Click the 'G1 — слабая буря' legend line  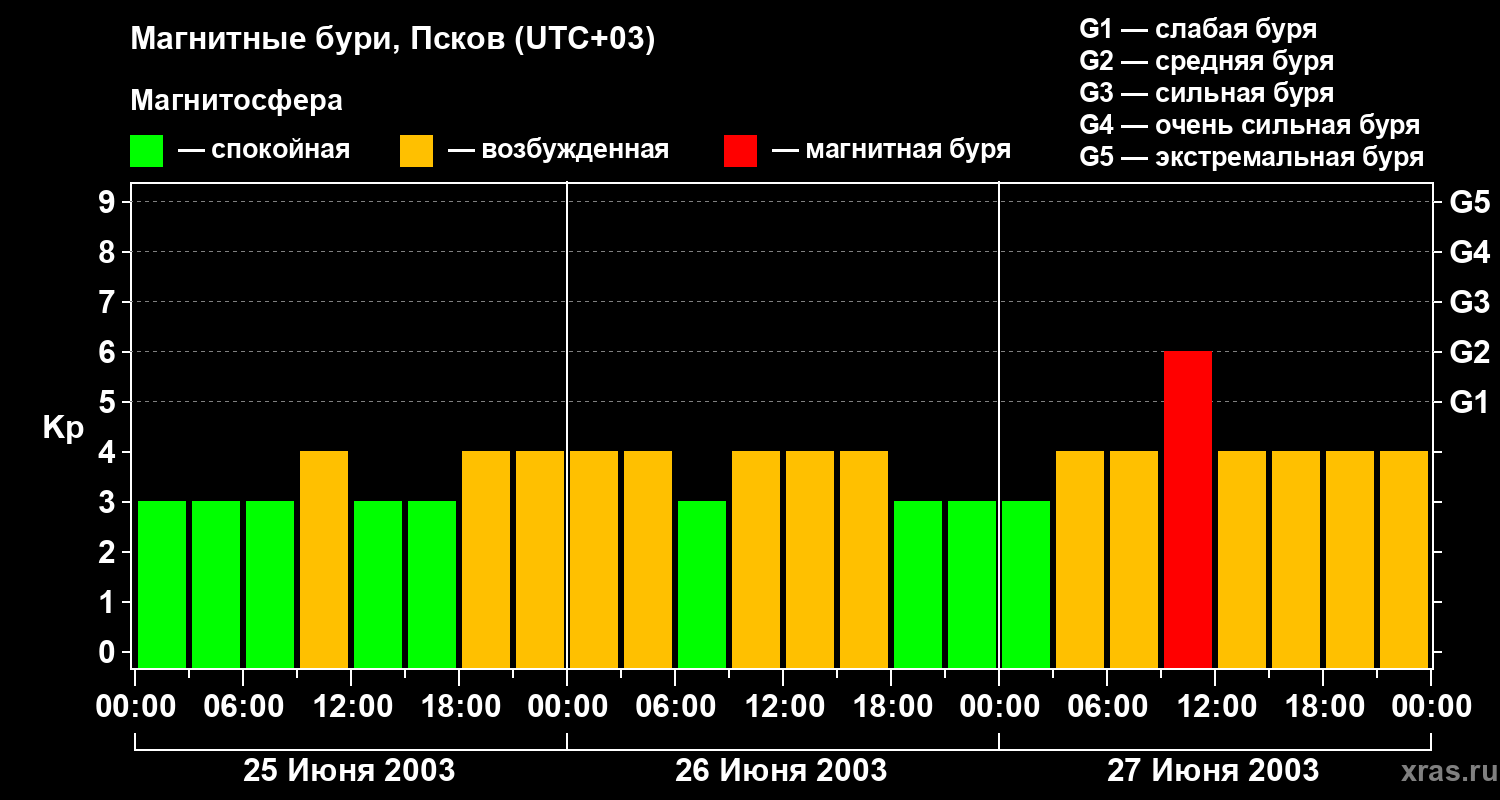(1198, 29)
